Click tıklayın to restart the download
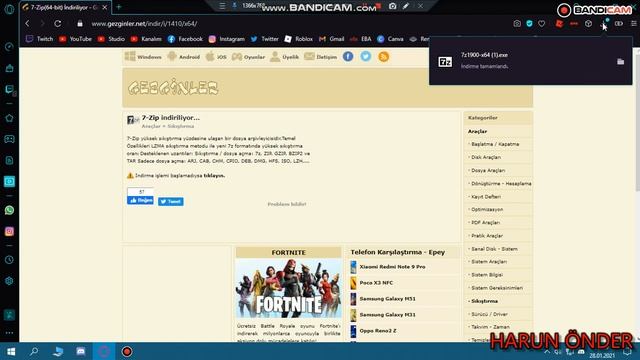The image size is (640, 360). coord(214,176)
